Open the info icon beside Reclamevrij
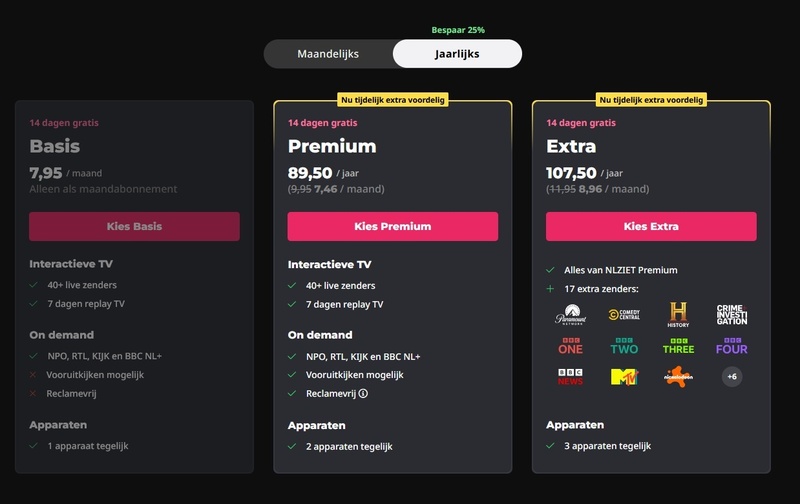 click(363, 394)
